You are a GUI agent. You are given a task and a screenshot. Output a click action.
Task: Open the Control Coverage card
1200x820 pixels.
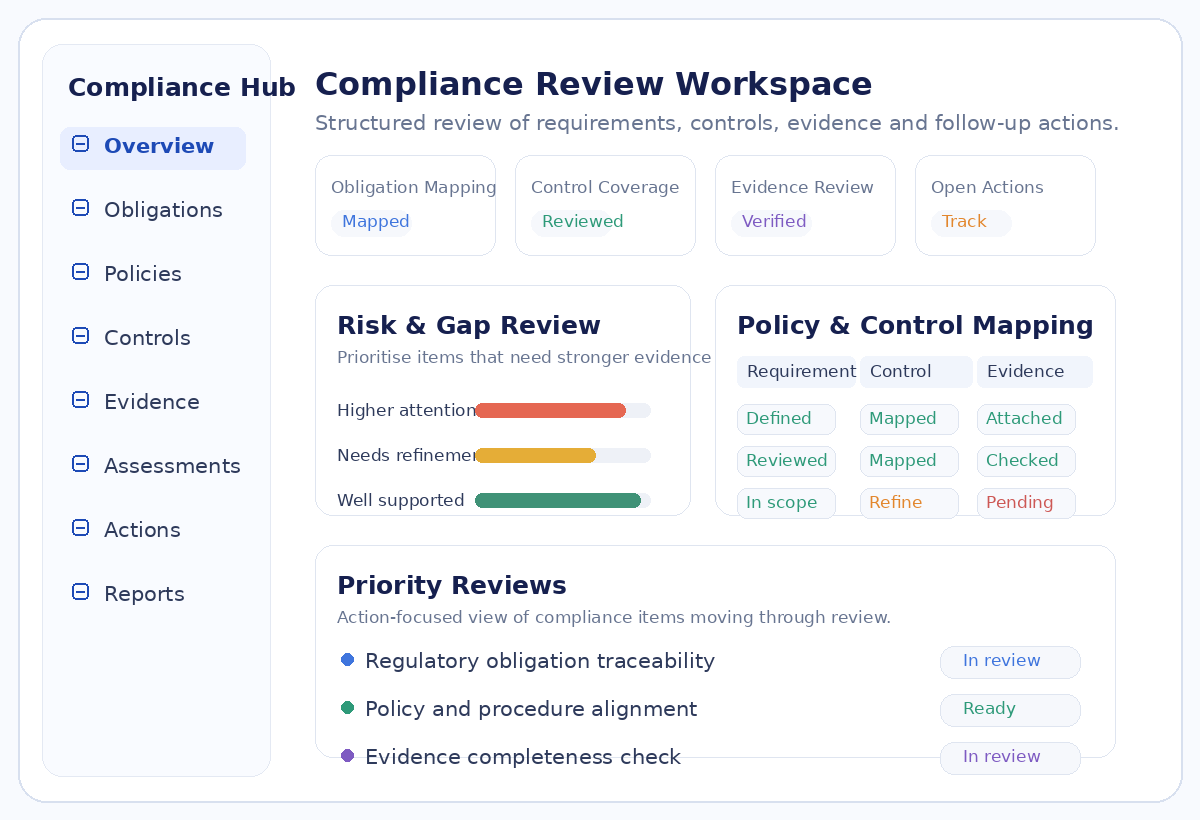point(605,205)
